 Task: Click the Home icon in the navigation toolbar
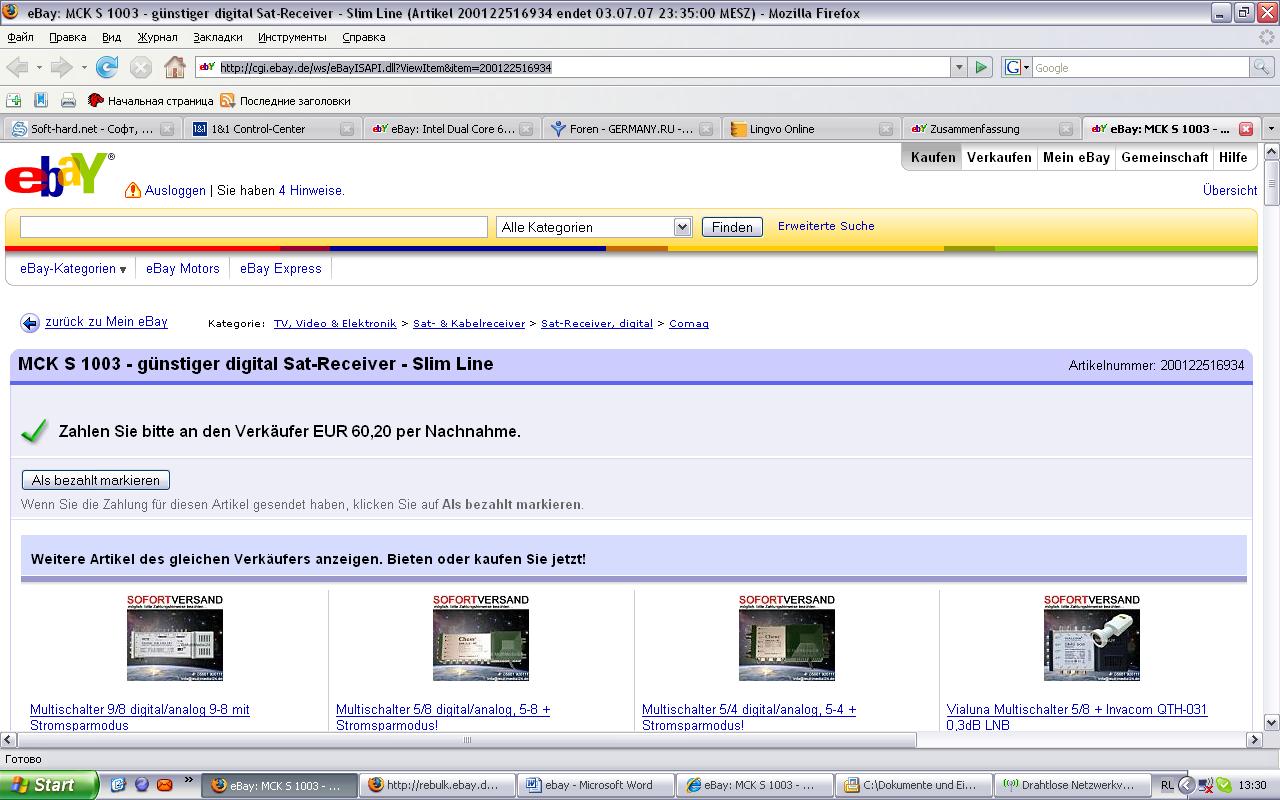[x=174, y=67]
